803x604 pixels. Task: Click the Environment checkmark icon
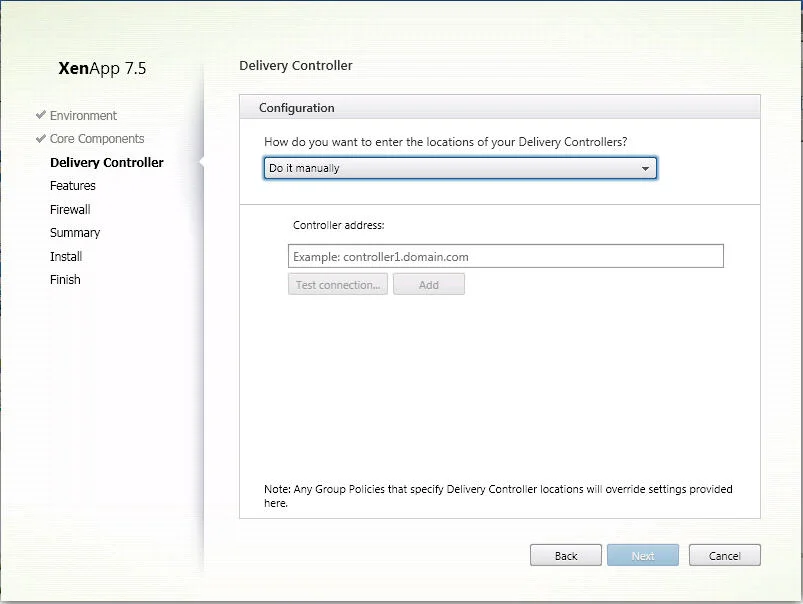tap(41, 115)
